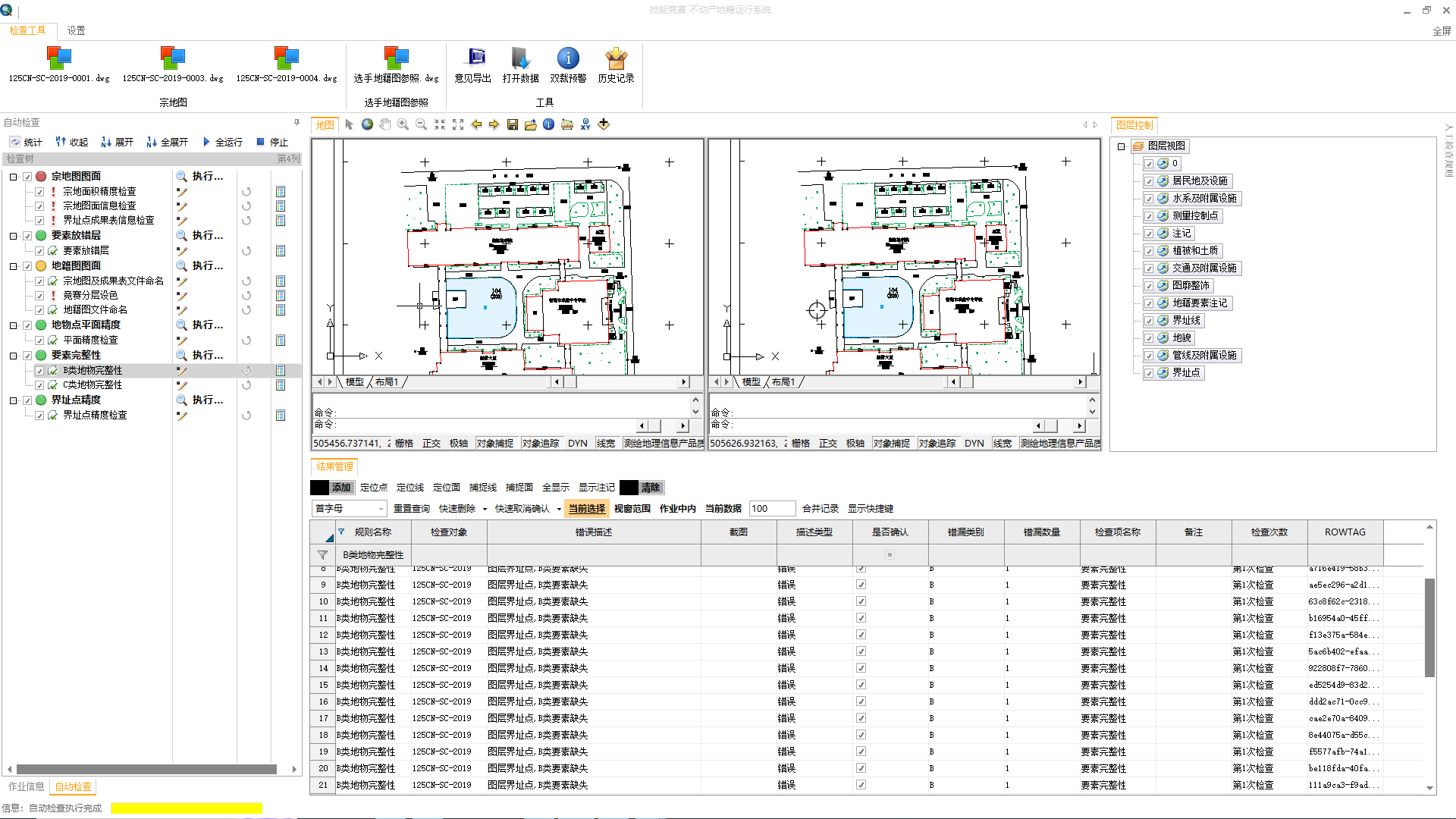Click the 打开数据 open data icon

(x=521, y=64)
